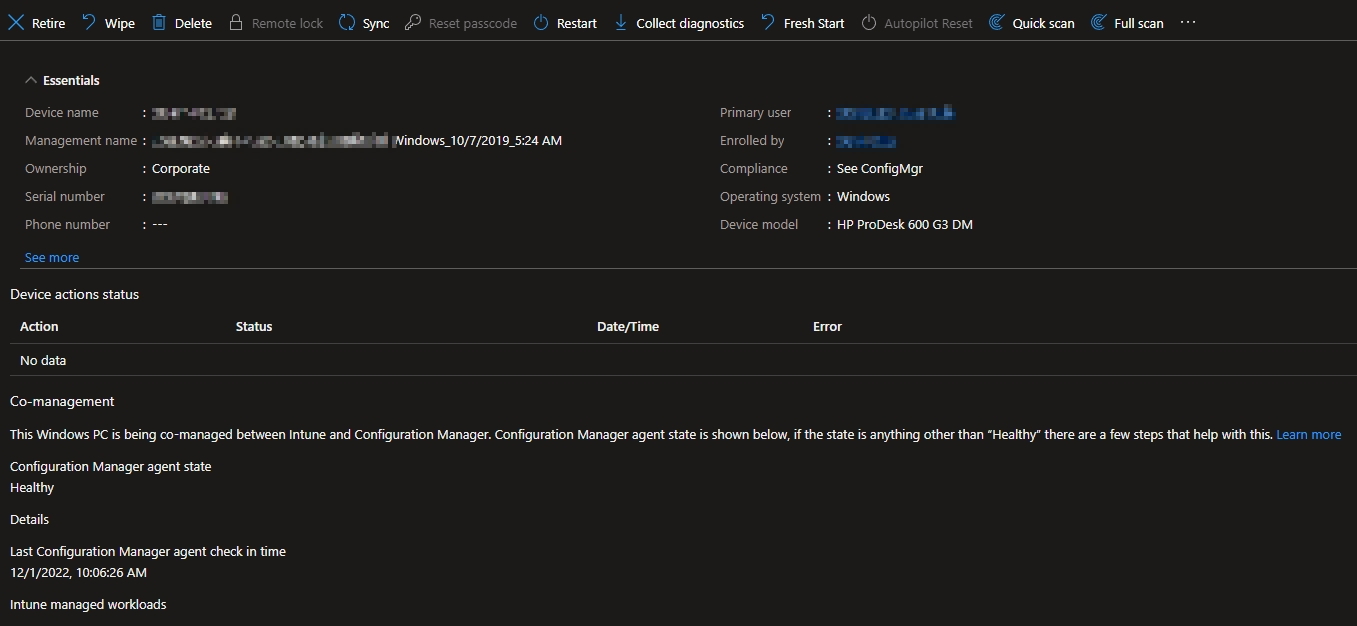
Task: Select the 'Device model' field label
Action: [x=759, y=225]
